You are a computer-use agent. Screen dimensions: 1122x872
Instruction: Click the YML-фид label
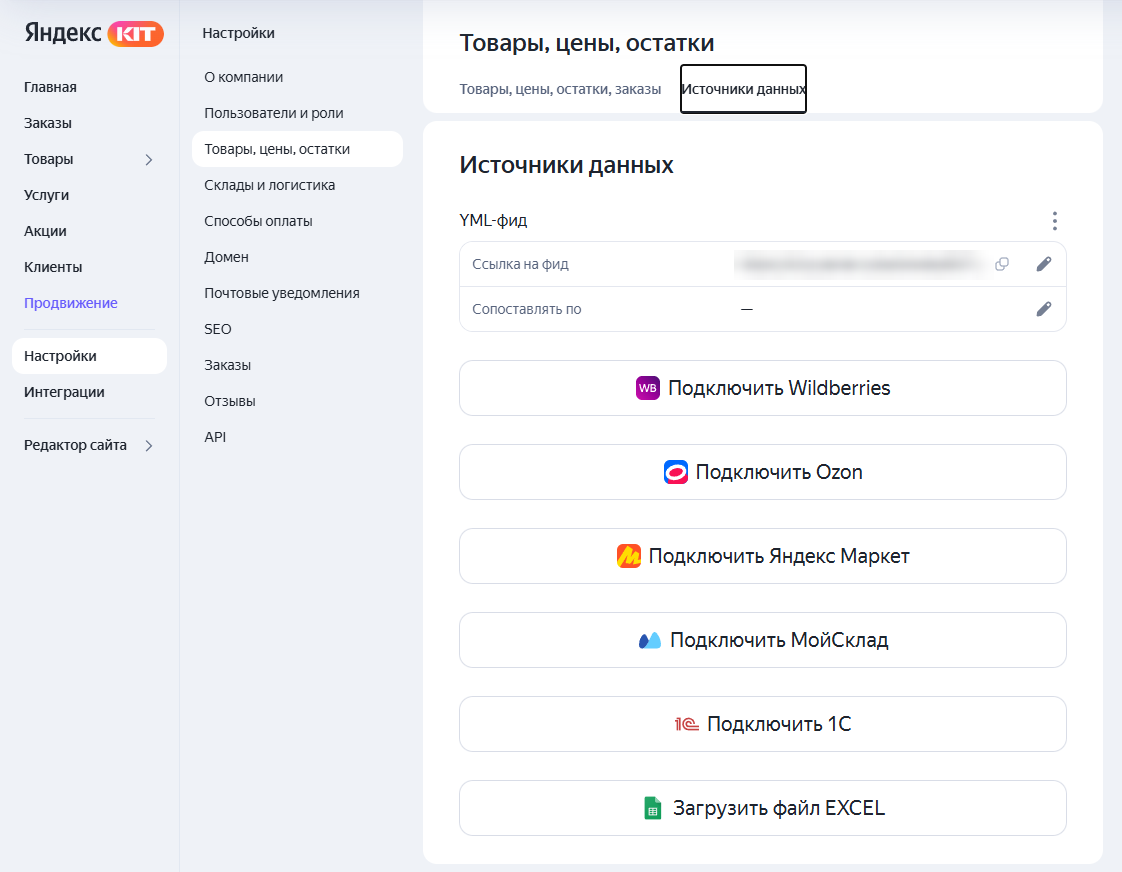(493, 220)
